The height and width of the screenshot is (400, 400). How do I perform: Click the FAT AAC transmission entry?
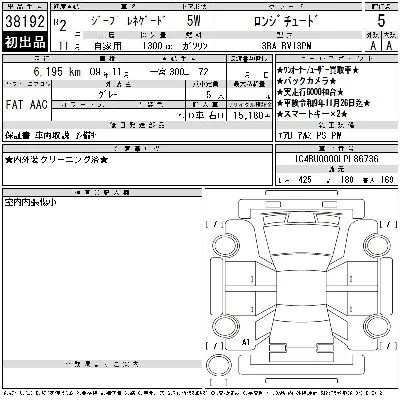27,105
